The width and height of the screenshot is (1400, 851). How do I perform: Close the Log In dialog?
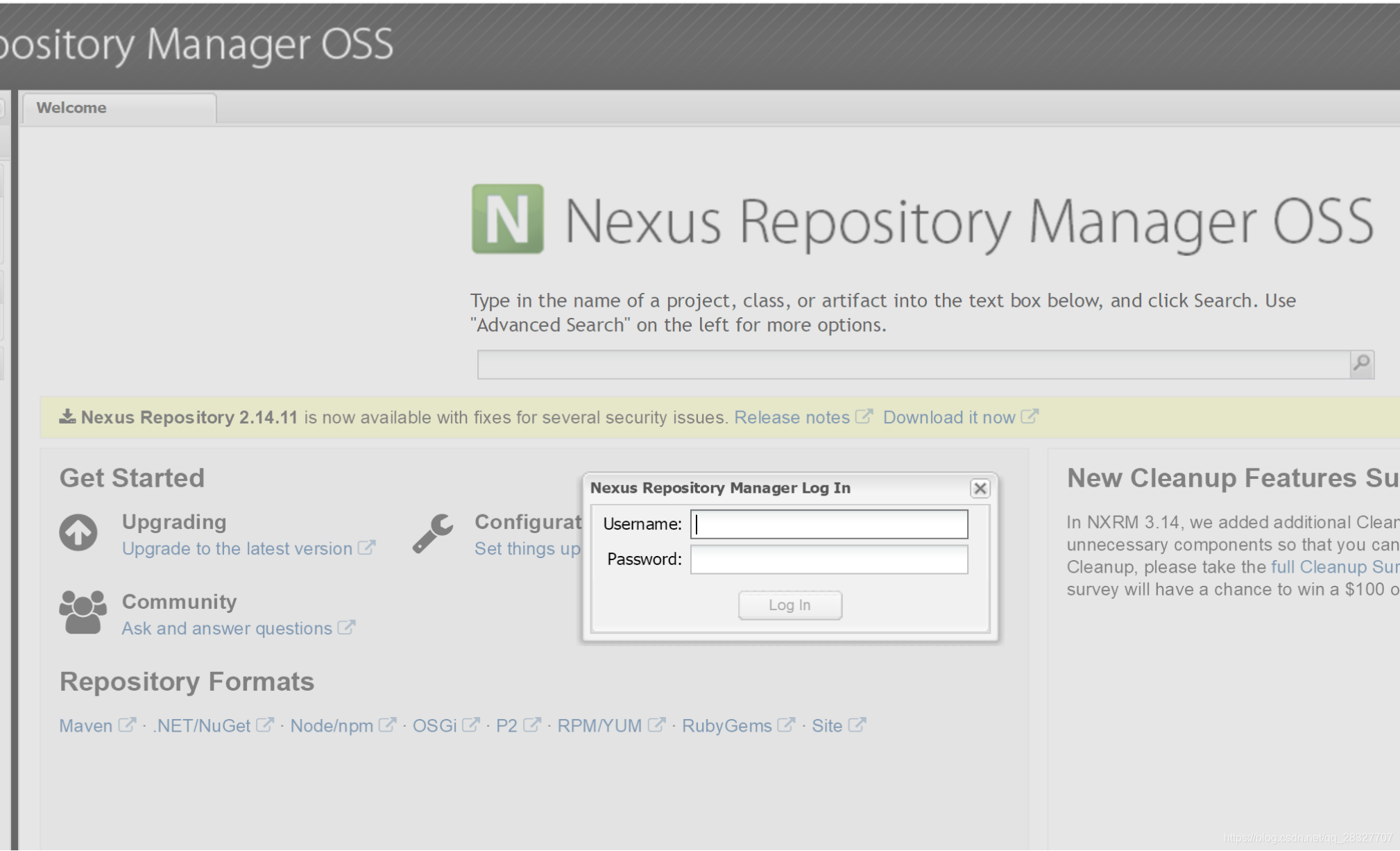[980, 489]
